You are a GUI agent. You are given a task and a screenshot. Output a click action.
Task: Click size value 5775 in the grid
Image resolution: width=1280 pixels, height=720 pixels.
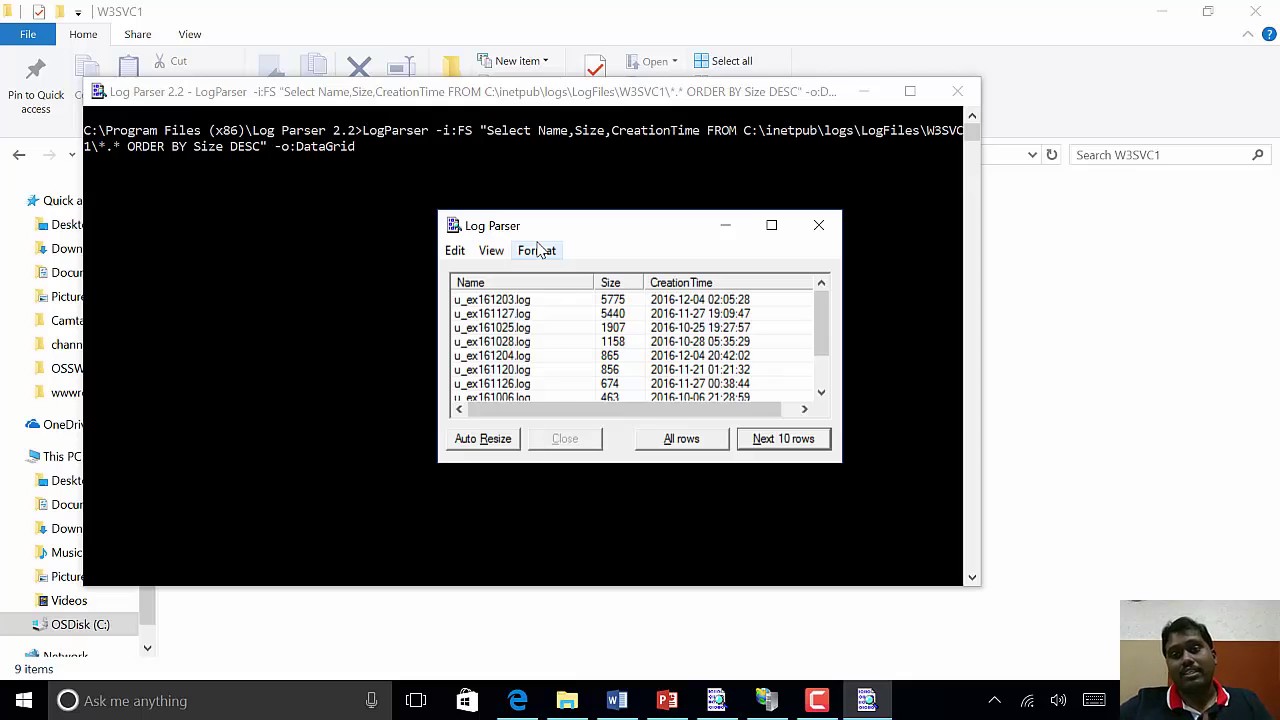pos(613,300)
